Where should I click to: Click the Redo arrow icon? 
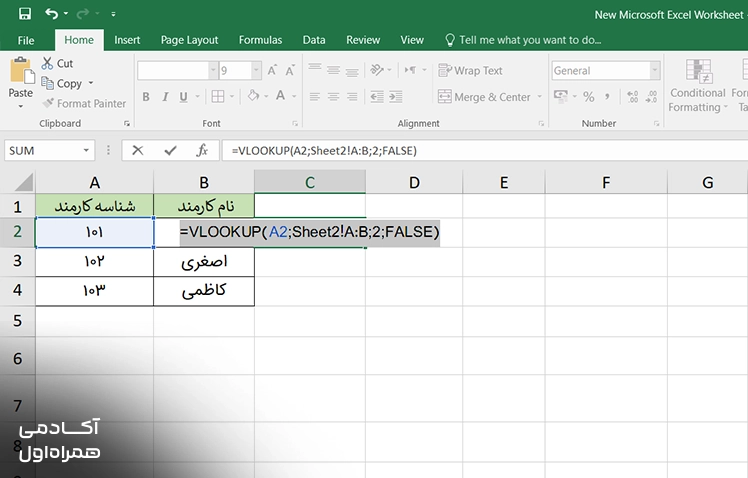83,13
